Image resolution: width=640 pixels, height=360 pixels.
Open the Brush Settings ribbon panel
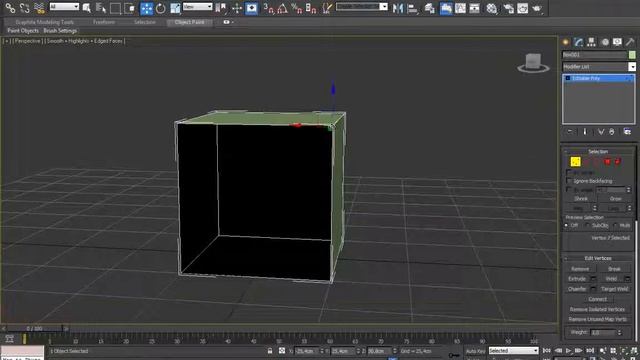click(x=60, y=31)
